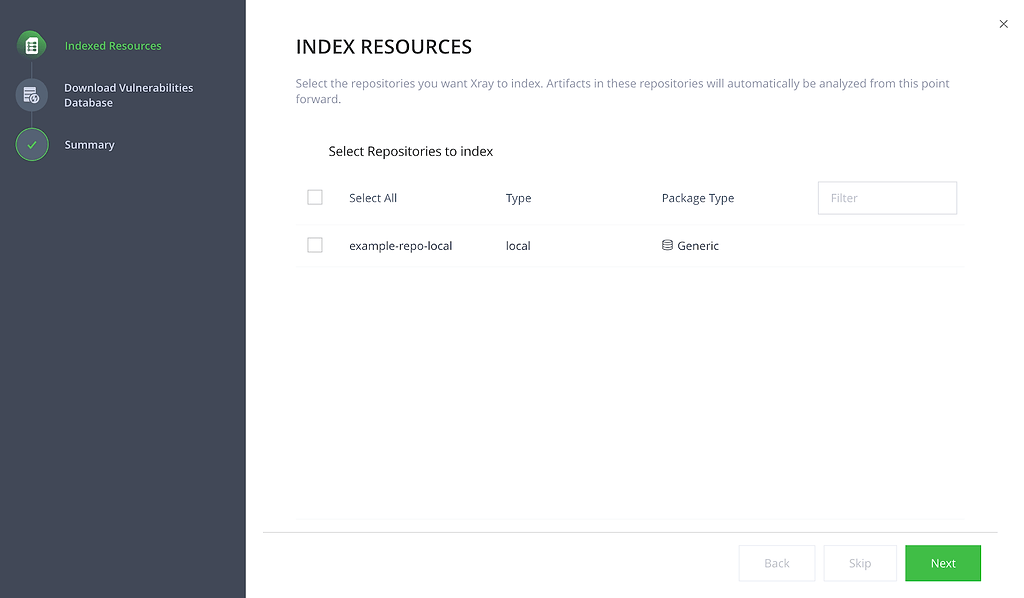Close the Index Resources wizard dialog
1024x598 pixels.
click(x=1003, y=24)
